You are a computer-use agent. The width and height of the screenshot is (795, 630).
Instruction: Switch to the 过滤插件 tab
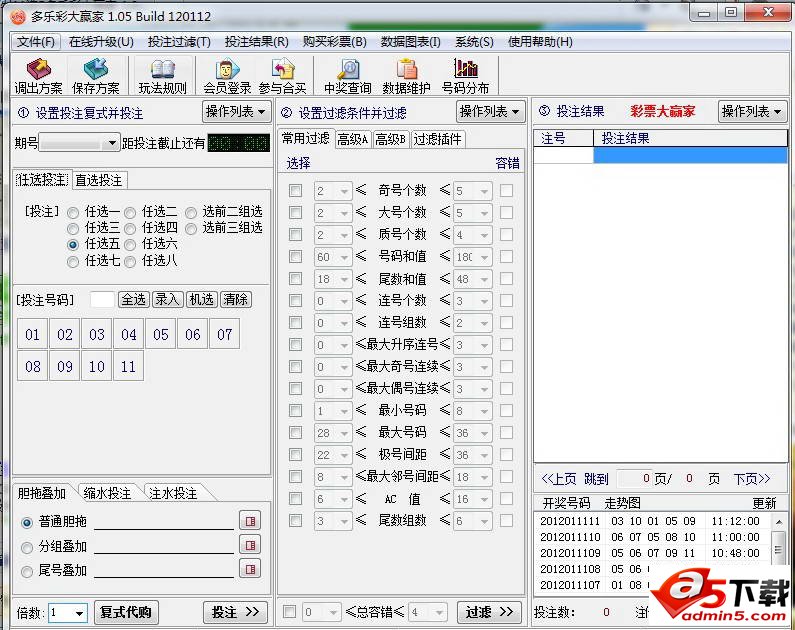click(438, 139)
